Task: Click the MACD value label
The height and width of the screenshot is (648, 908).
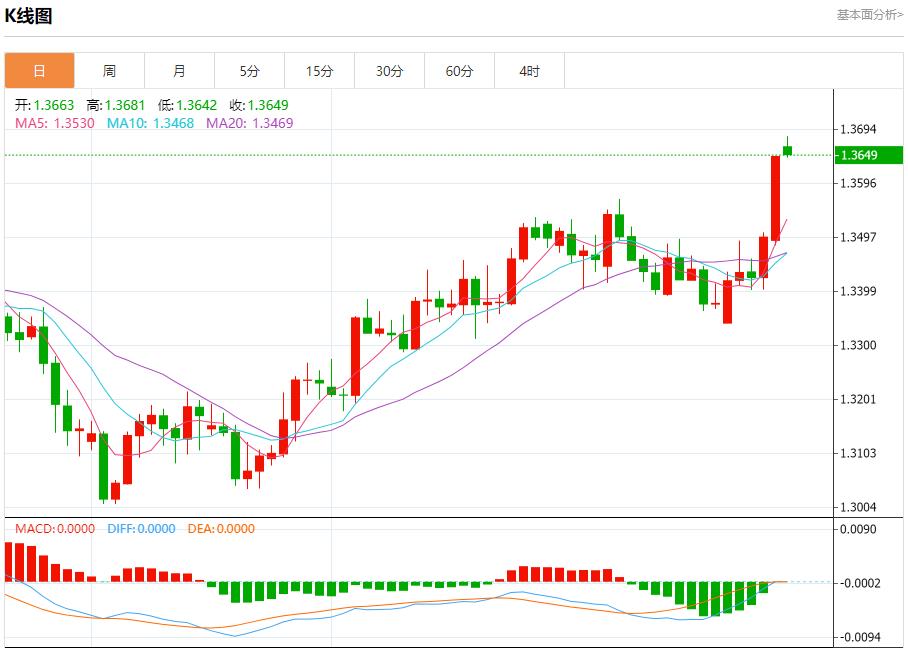Action: click(56, 529)
